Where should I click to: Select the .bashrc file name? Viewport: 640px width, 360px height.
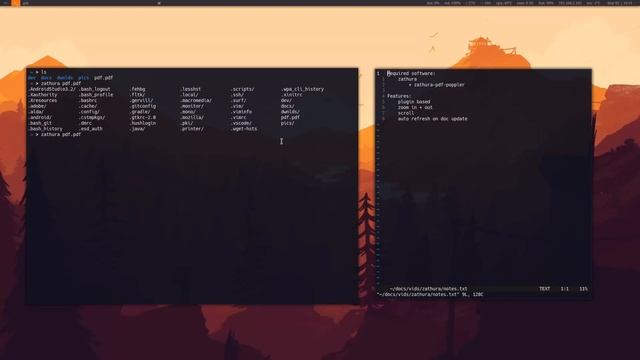88,100
